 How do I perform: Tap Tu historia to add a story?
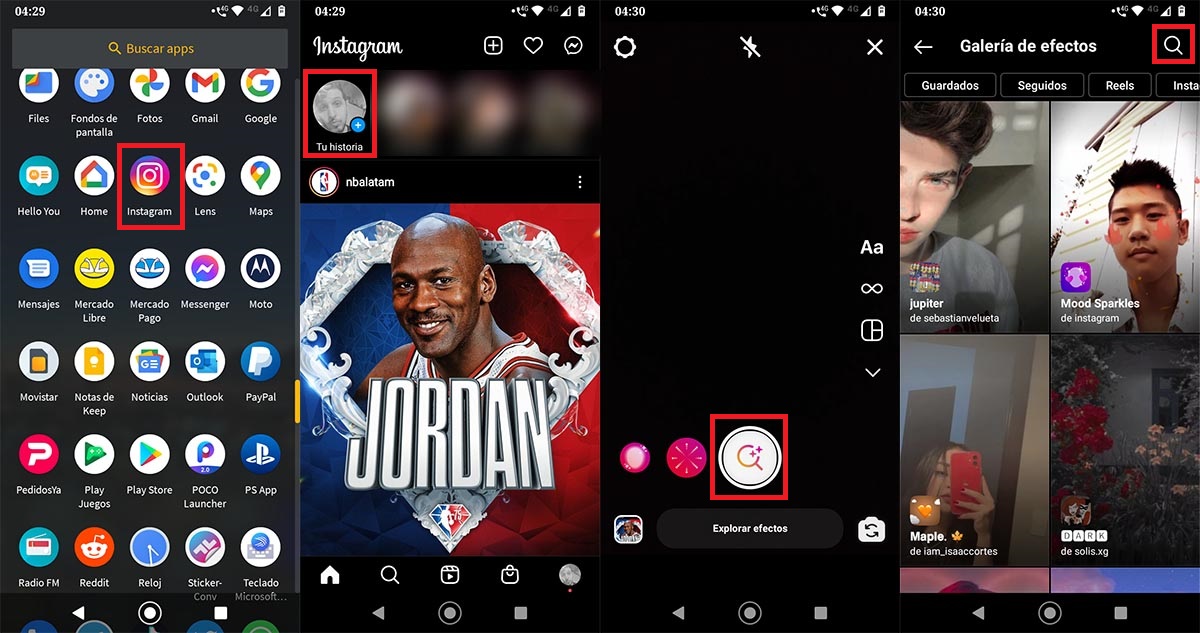340,113
